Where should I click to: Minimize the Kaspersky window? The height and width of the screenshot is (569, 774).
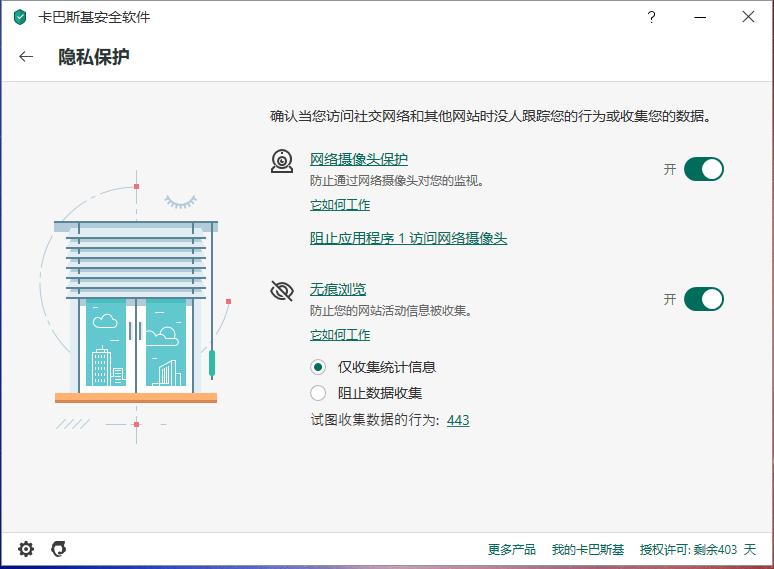pos(699,17)
